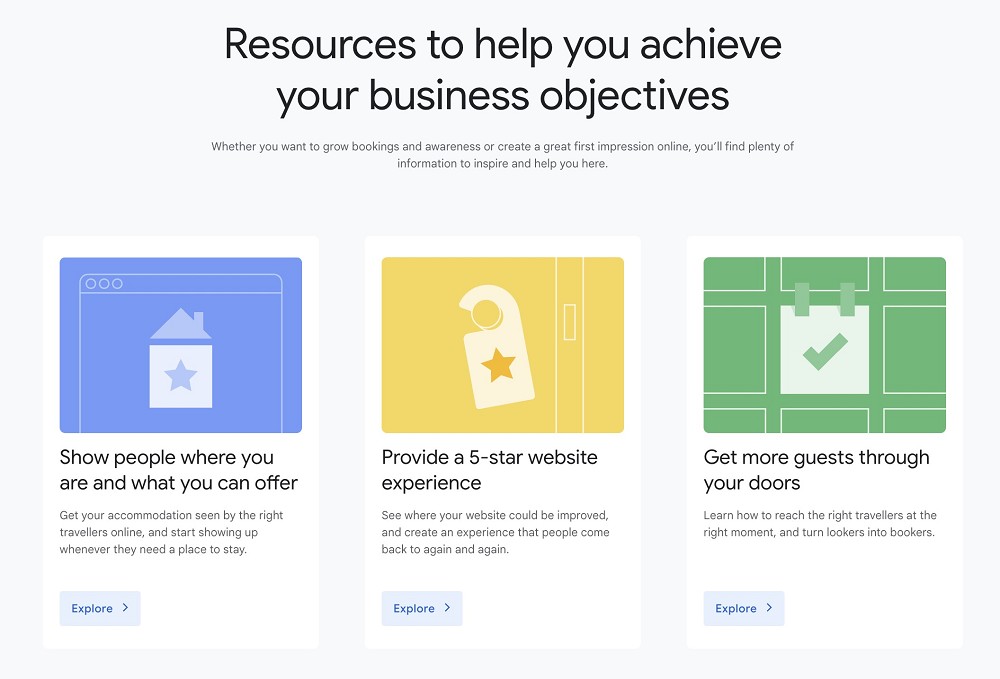Click browser window dots in blue illustration
This screenshot has height=679, width=1000.
pos(104,284)
